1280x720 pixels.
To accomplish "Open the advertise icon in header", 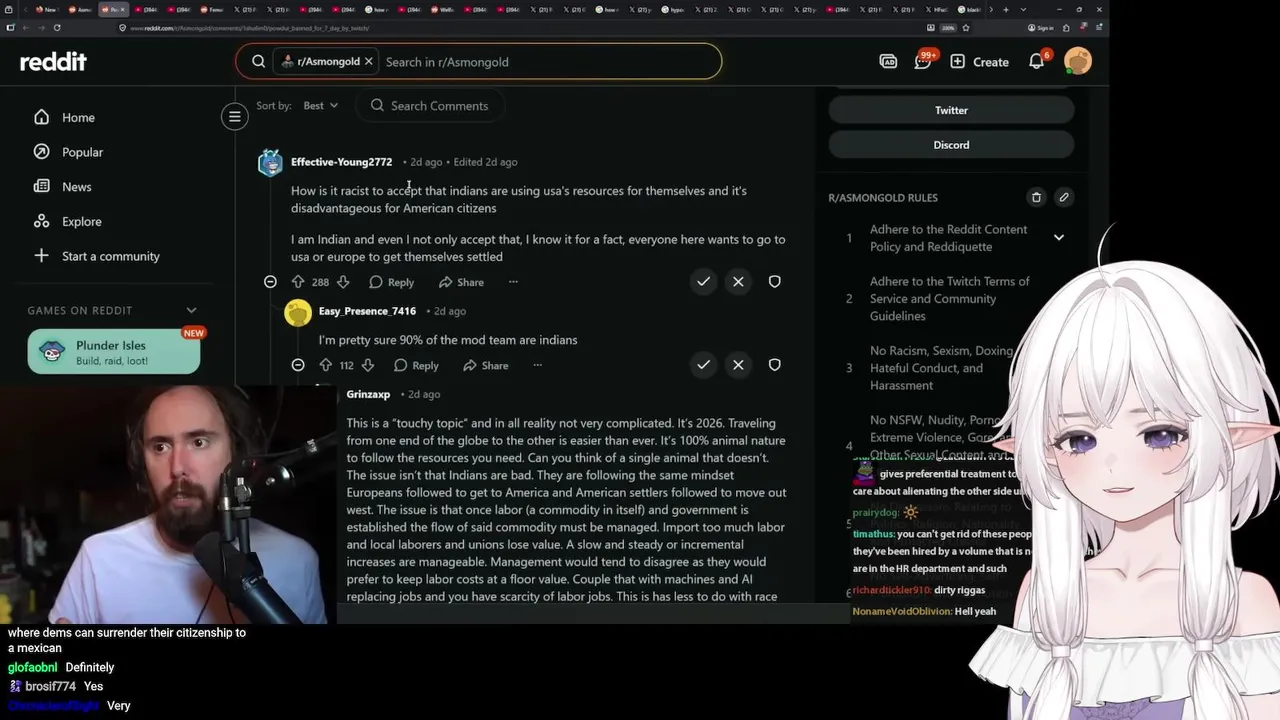I will click(888, 62).
